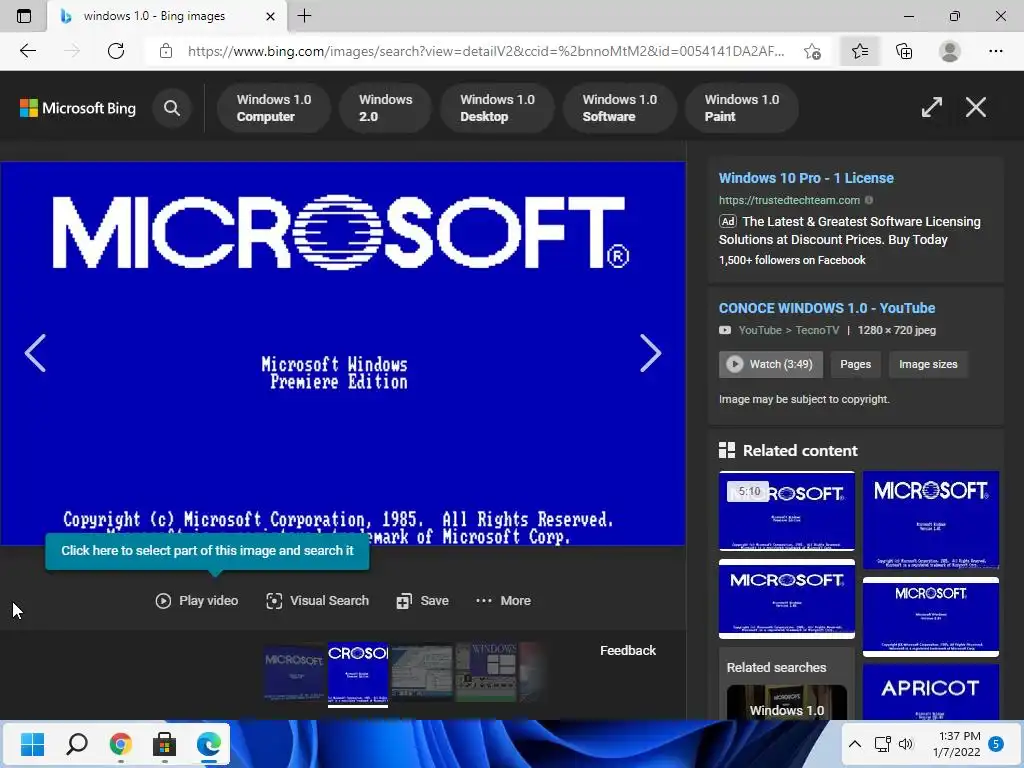Screen dimensions: 1024x768
Task: Open related video thumbnail marked 5:10
Action: point(786,511)
